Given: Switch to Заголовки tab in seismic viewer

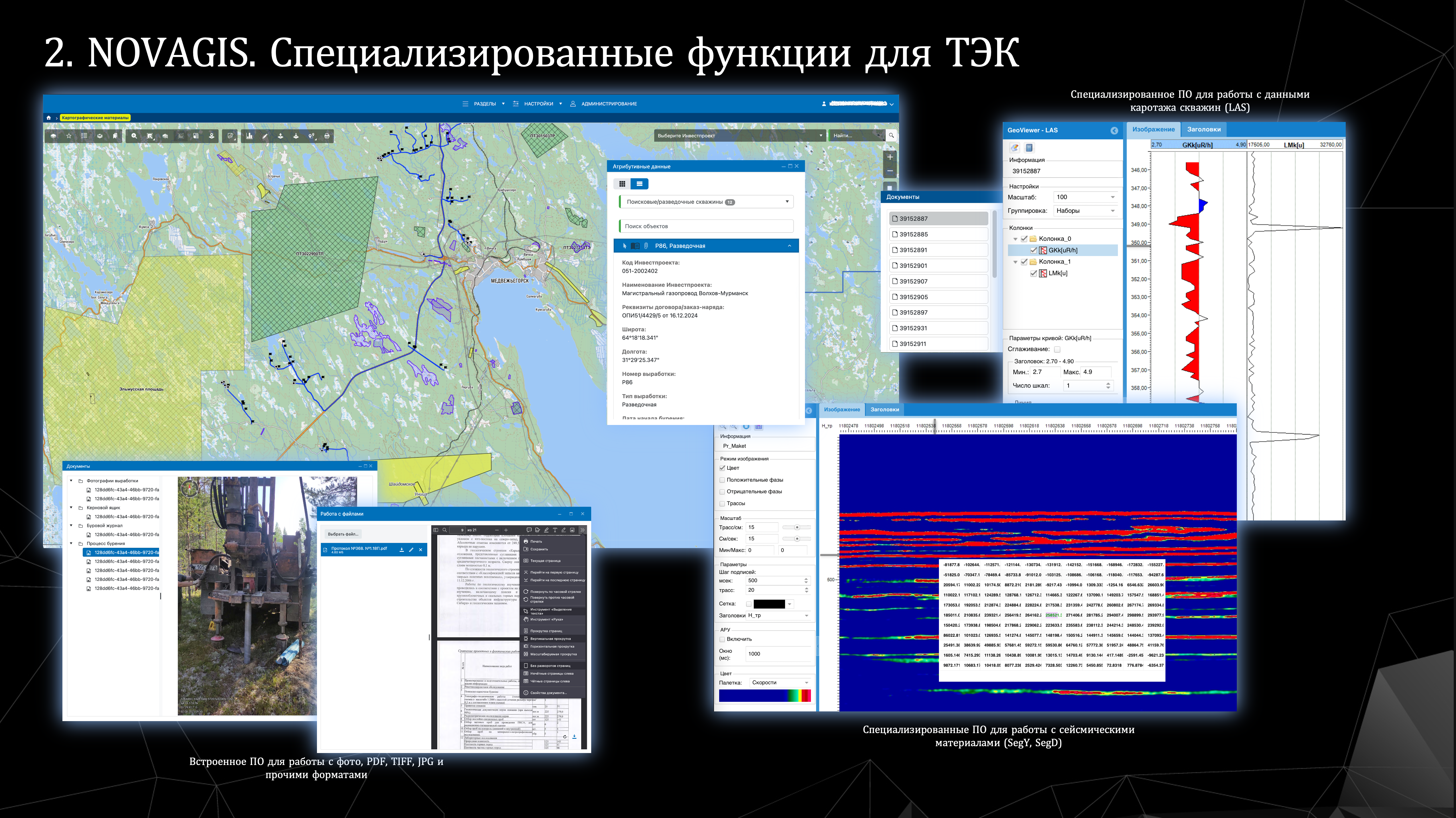Looking at the screenshot, I should [884, 410].
